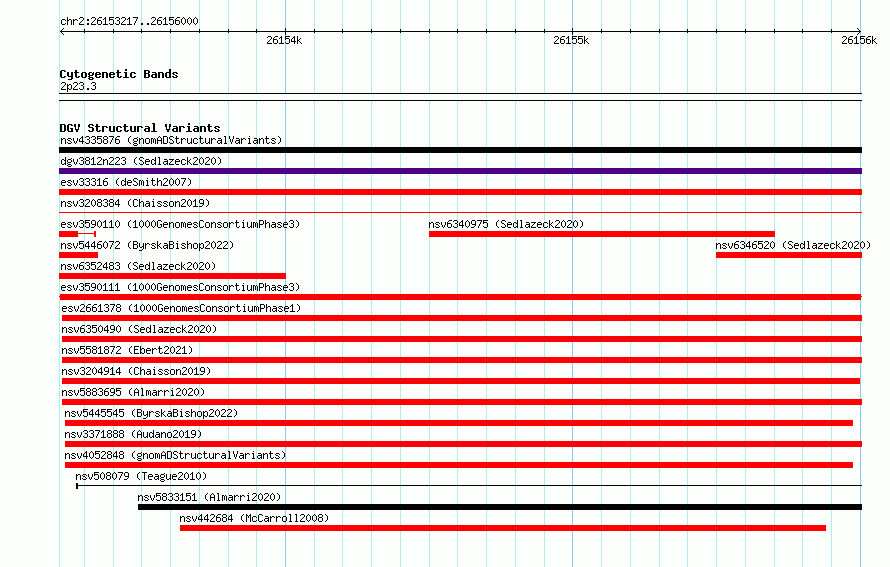
Task: Click nsv3204914 Chaisson2019 variant label
Action: pyautogui.click(x=136, y=371)
